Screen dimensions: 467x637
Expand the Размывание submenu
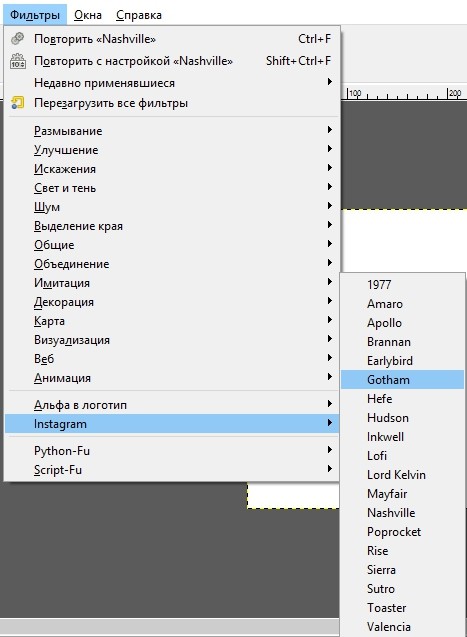(172, 131)
